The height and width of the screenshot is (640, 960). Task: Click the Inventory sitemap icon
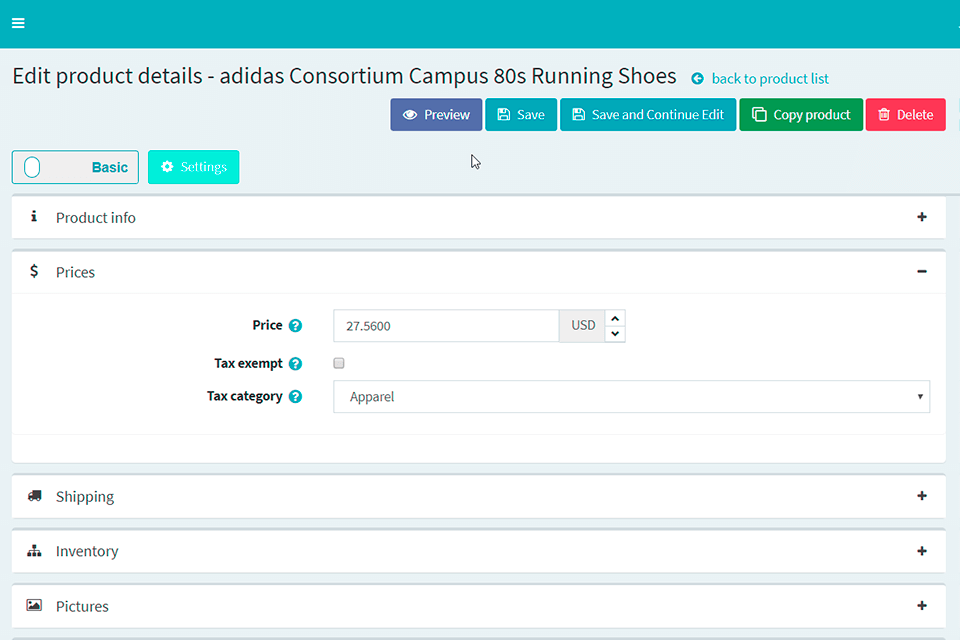35,551
